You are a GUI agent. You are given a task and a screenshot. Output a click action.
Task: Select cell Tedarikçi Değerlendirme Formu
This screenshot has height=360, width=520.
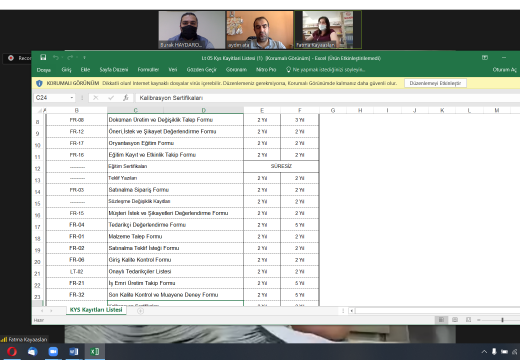click(x=175, y=225)
